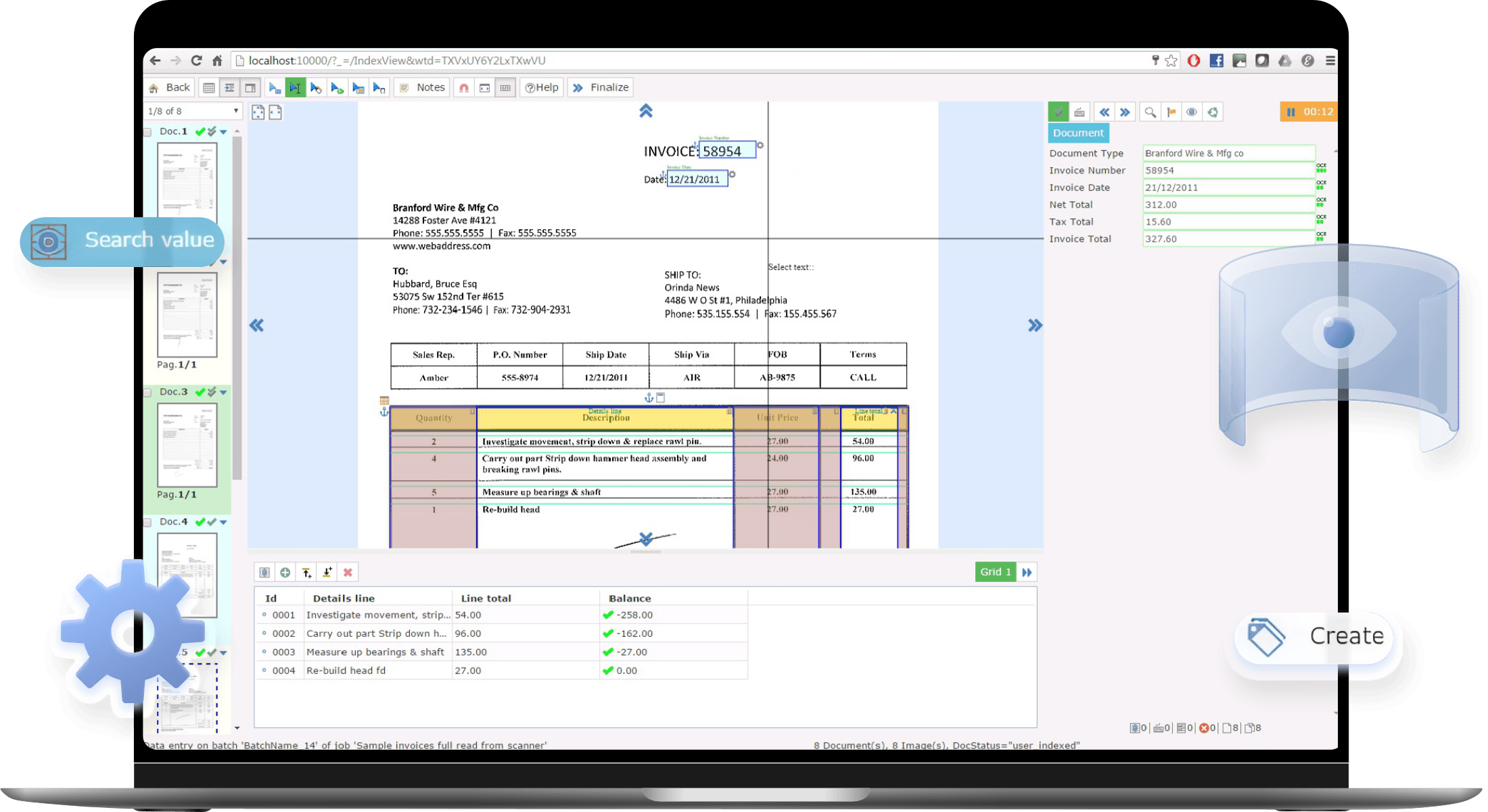The height and width of the screenshot is (812, 1488).
Task: Open Help
Action: (x=542, y=88)
